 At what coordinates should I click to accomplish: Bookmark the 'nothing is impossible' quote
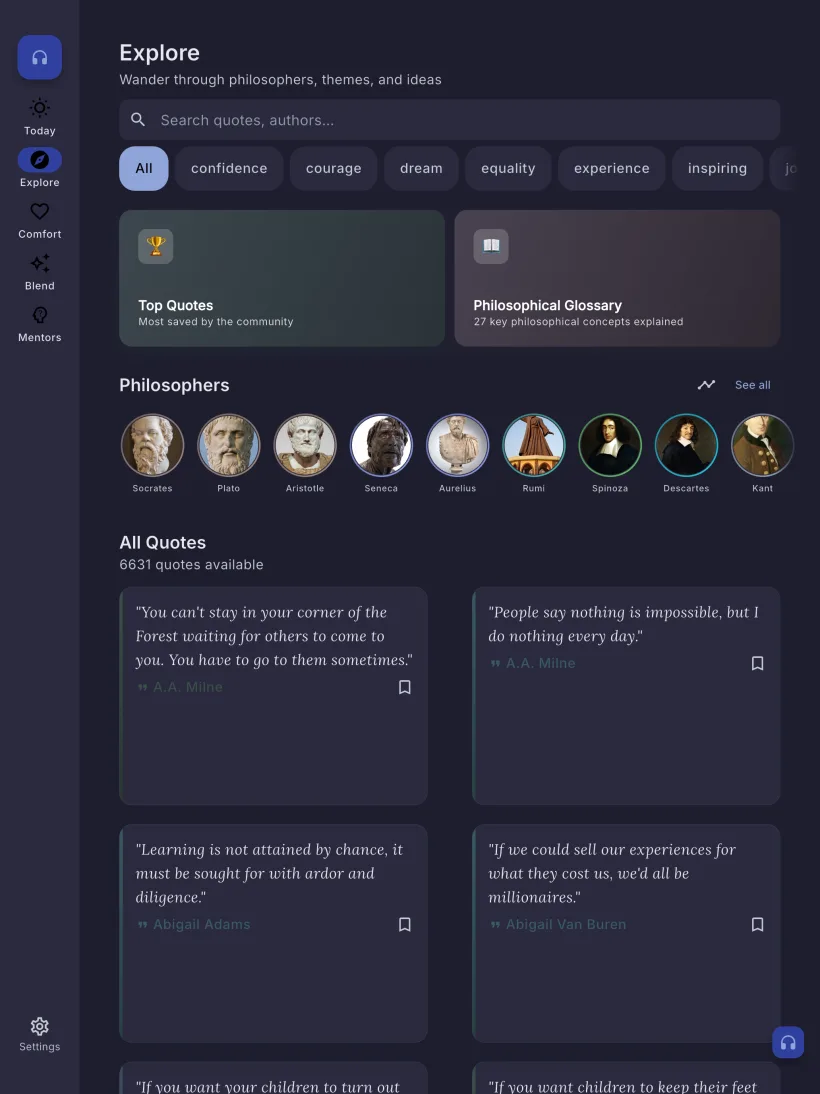coord(757,664)
